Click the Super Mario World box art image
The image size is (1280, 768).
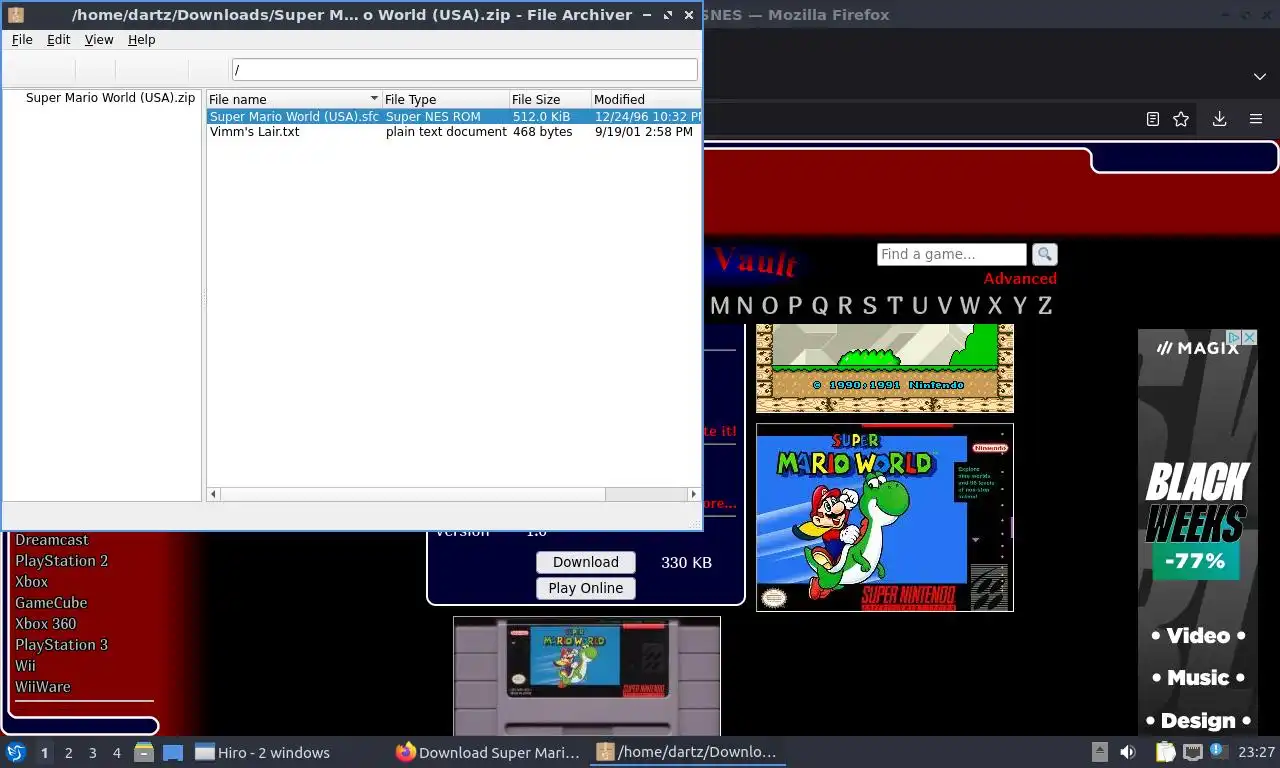[885, 517]
